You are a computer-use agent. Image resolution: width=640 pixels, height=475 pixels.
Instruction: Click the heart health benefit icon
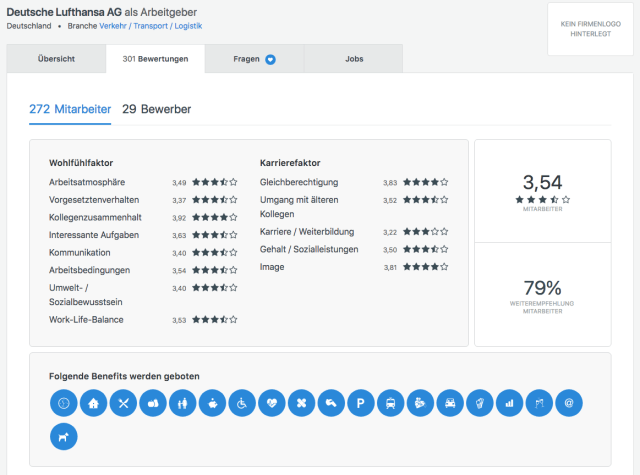tap(271, 402)
